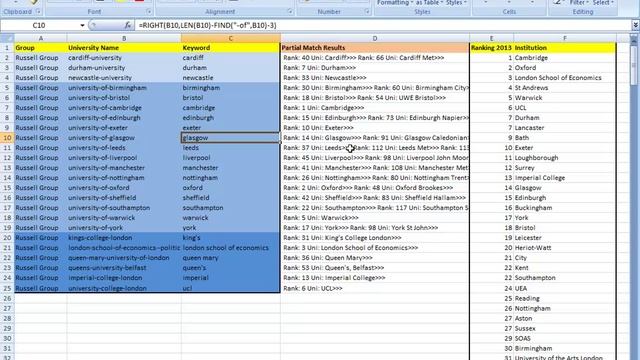Select the university-of-cambridge cell

click(124, 108)
